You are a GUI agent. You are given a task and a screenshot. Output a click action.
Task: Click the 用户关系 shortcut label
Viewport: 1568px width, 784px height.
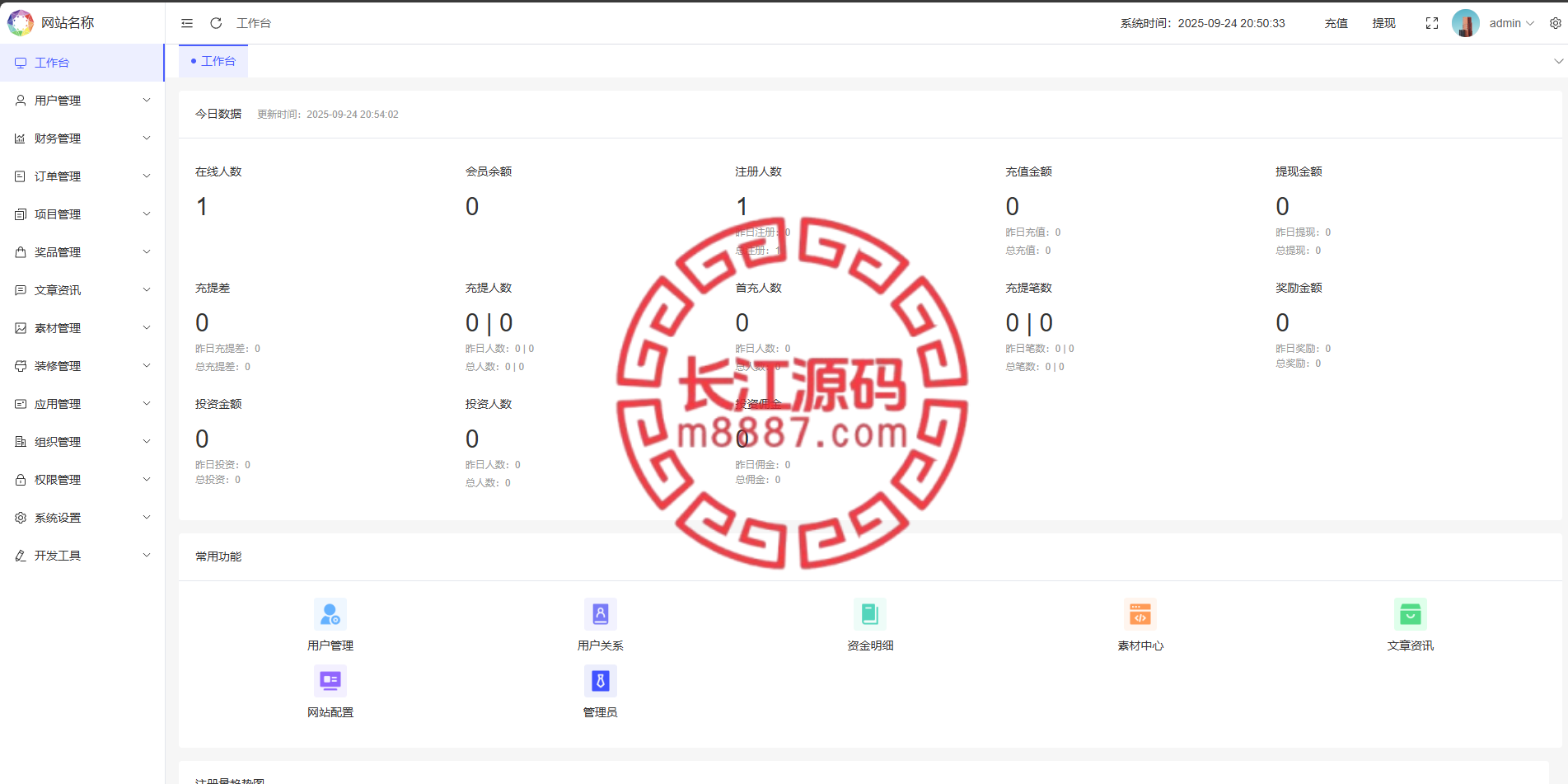click(x=601, y=646)
